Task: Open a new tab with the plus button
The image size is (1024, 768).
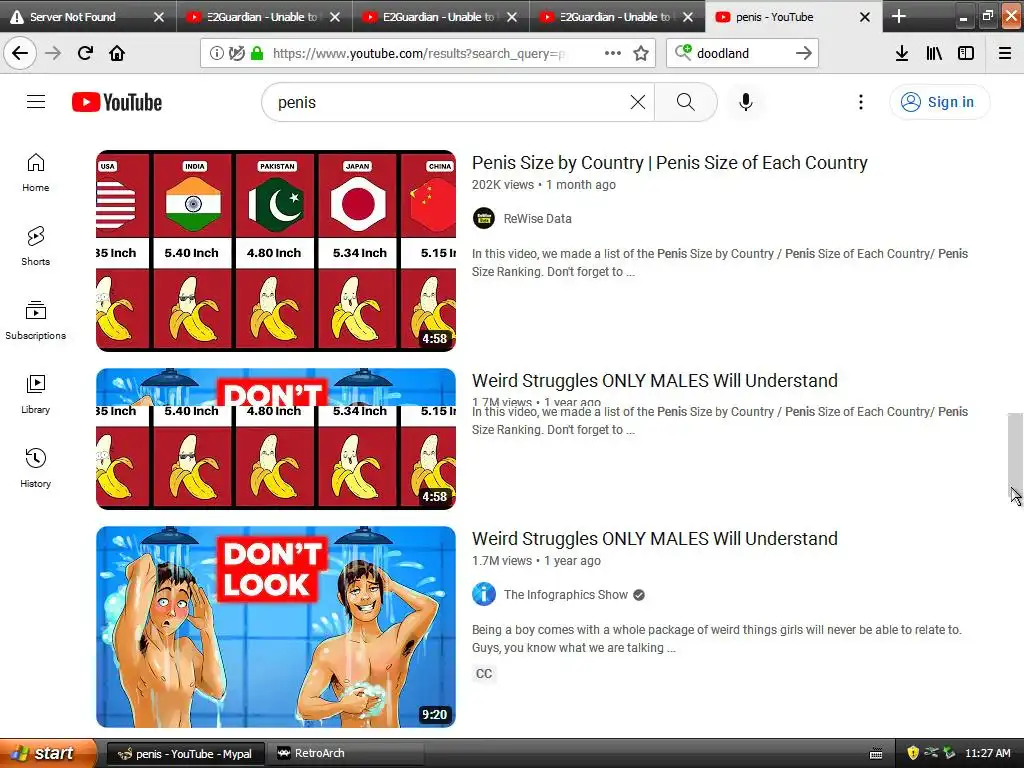Action: (899, 16)
